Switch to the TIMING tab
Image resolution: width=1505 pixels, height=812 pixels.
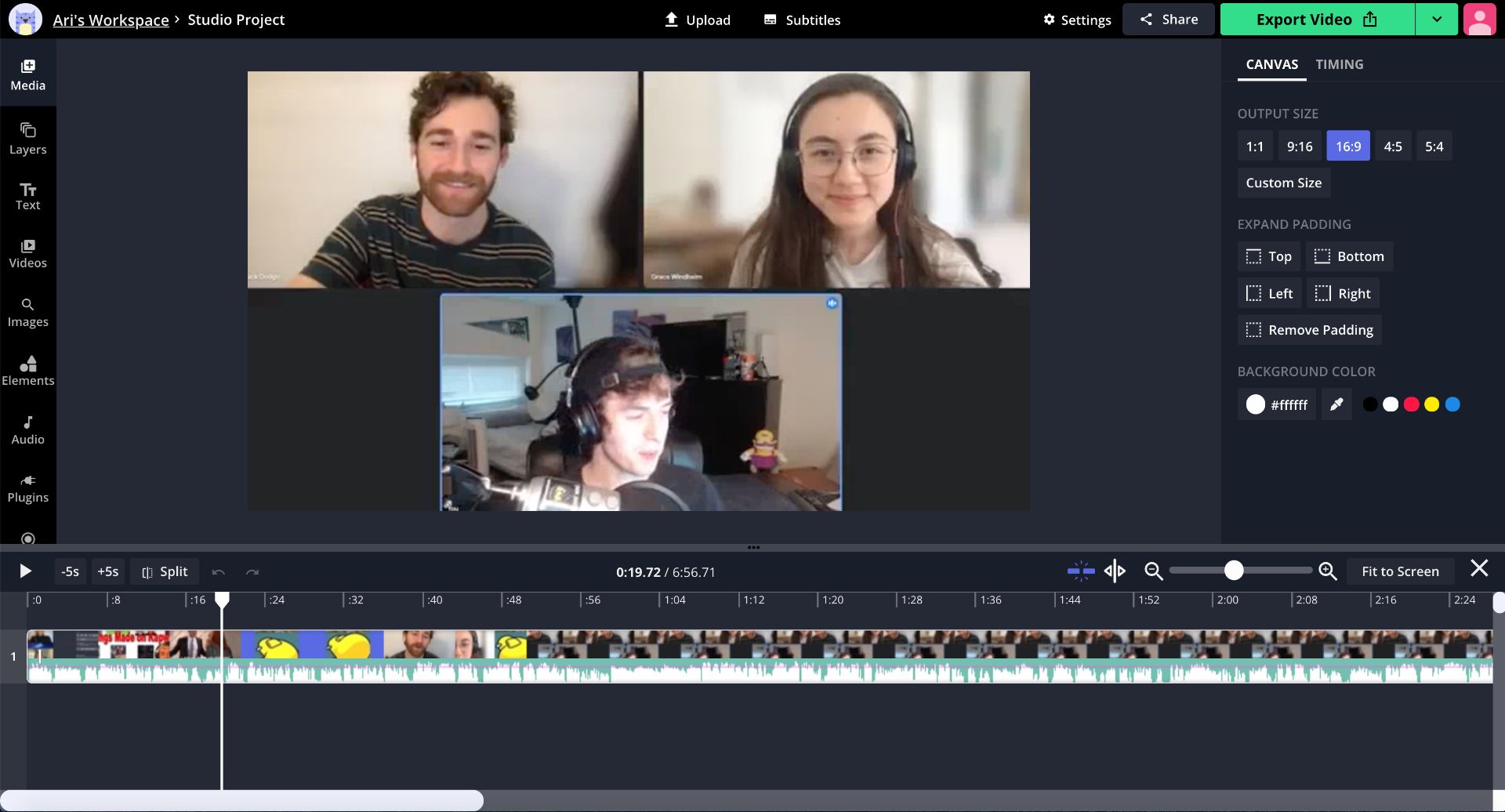1339,64
